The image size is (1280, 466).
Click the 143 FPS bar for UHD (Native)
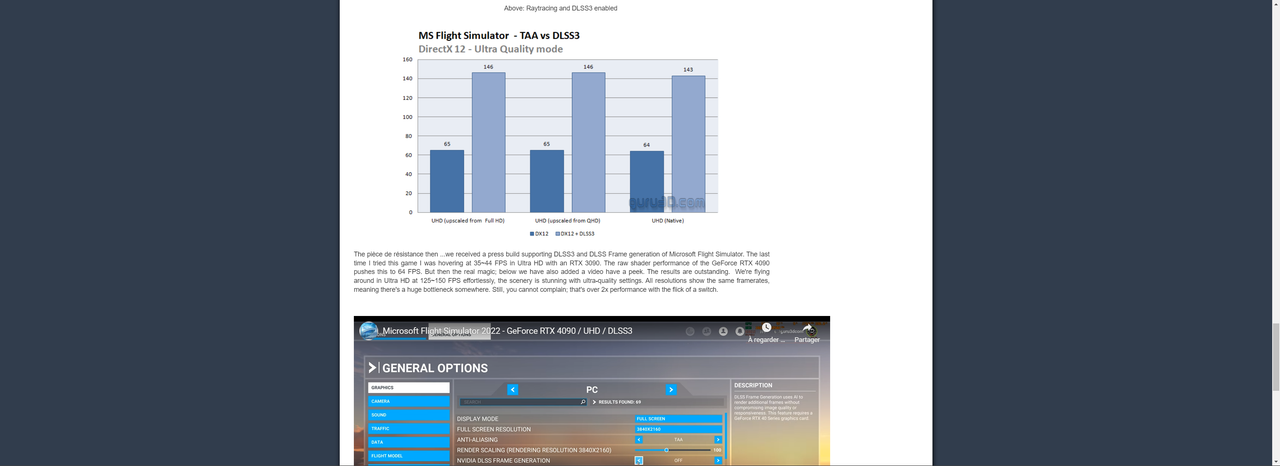pos(688,144)
